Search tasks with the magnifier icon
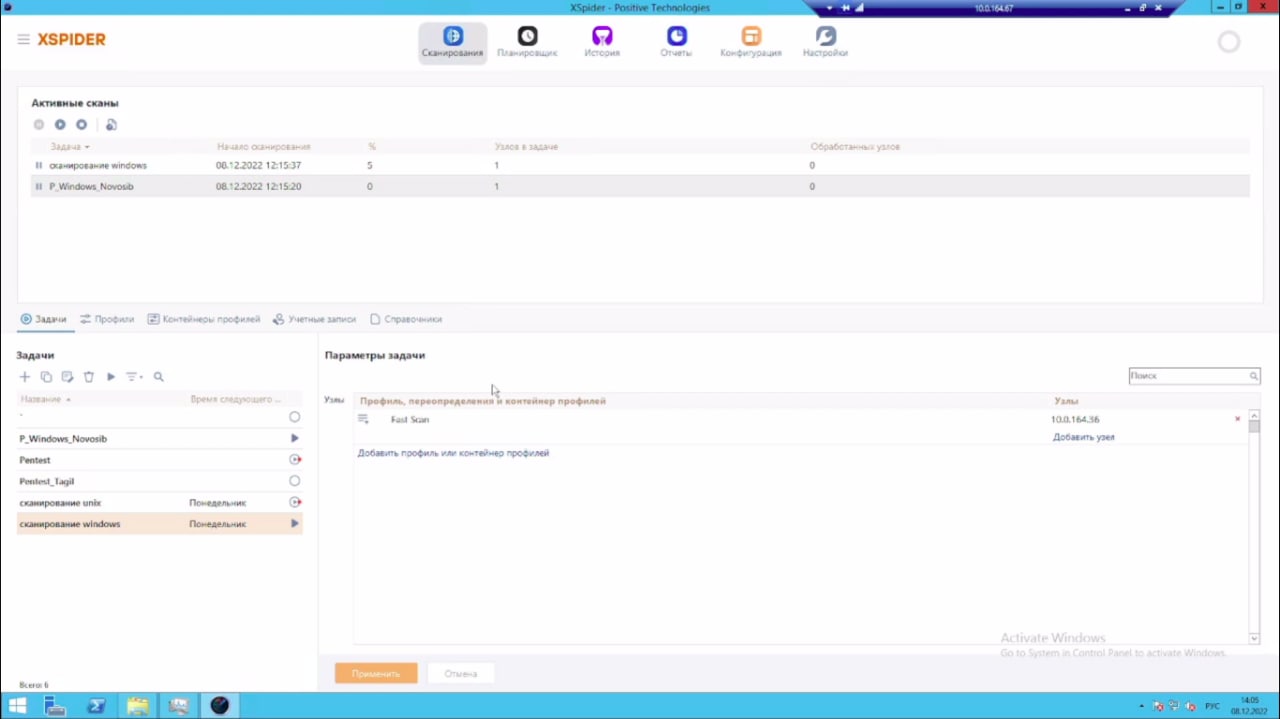Screen dimensions: 1280x719 pos(158,377)
